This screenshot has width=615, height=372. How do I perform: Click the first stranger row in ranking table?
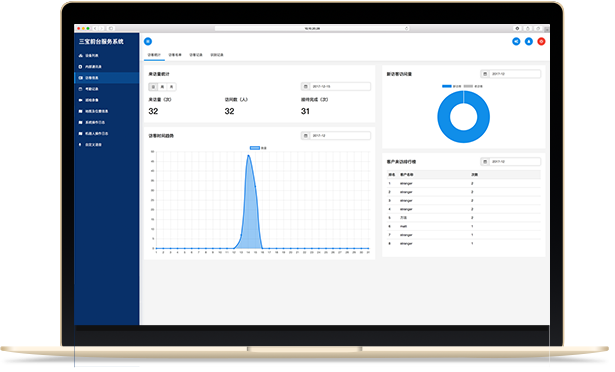coord(464,183)
